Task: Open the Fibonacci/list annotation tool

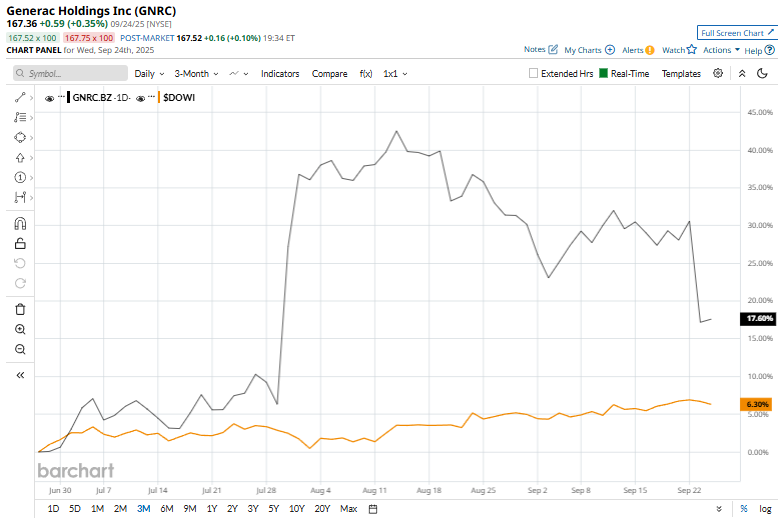Action: click(20, 117)
